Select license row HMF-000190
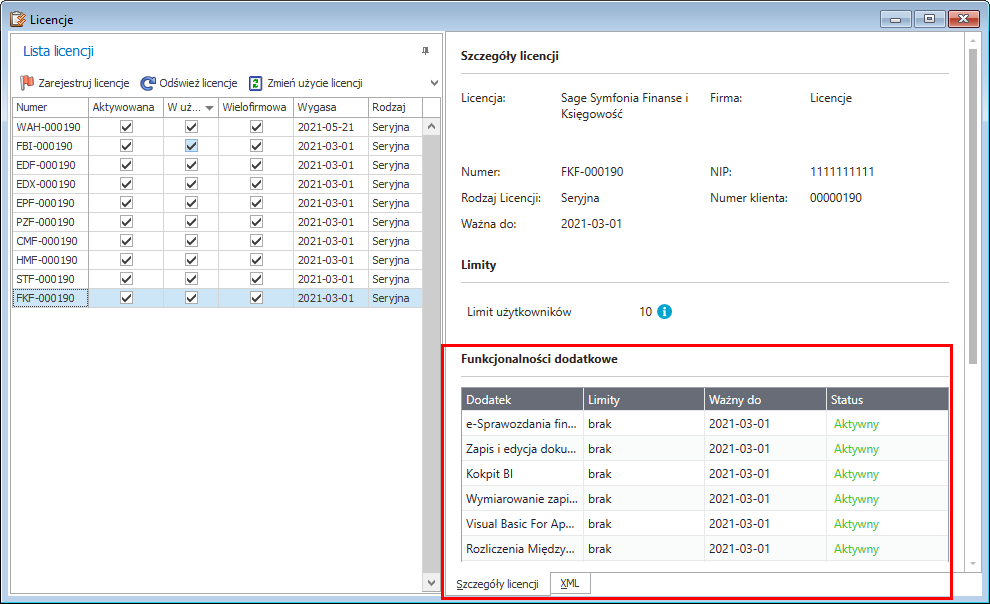The image size is (990, 604). (x=217, y=259)
